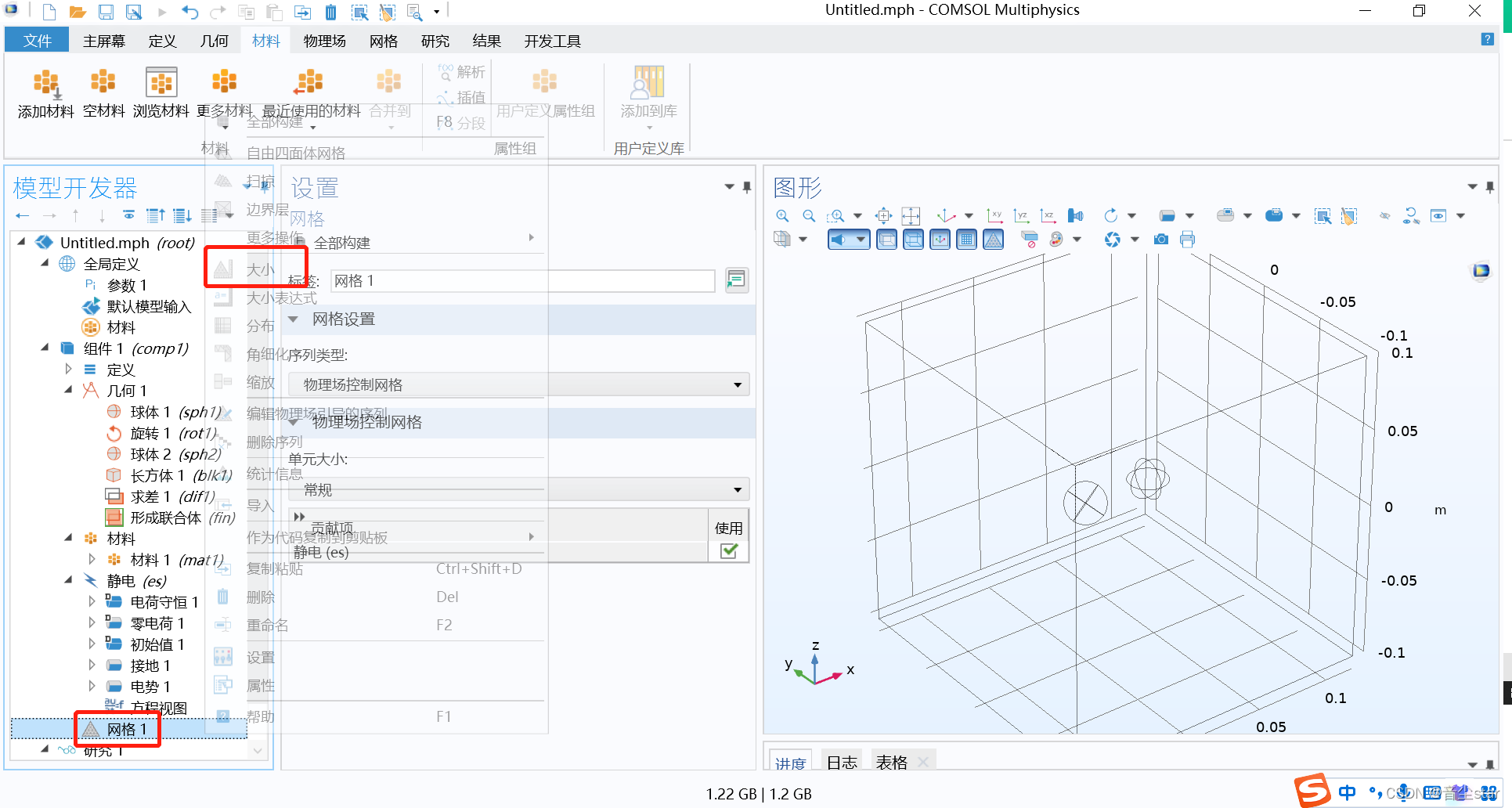Click the help question mark icon
This screenshot has width=1512, height=808.
click(1487, 39)
